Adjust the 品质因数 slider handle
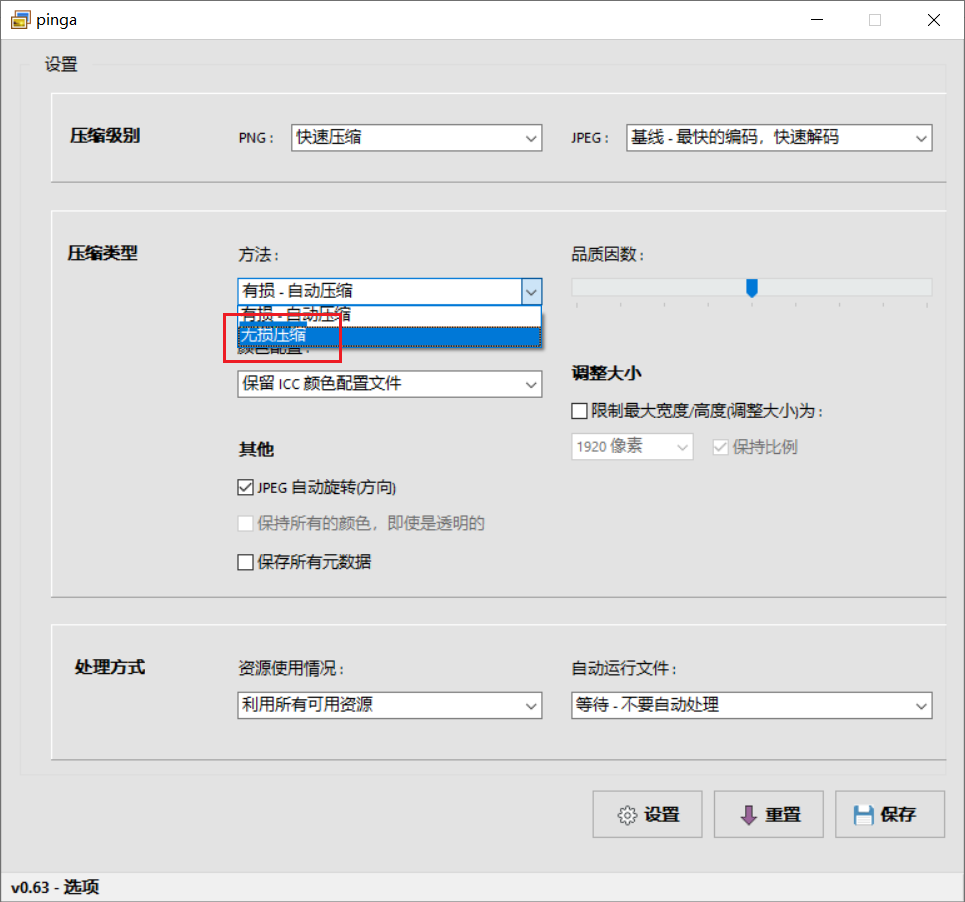Screen dimensions: 965x902 (752, 288)
